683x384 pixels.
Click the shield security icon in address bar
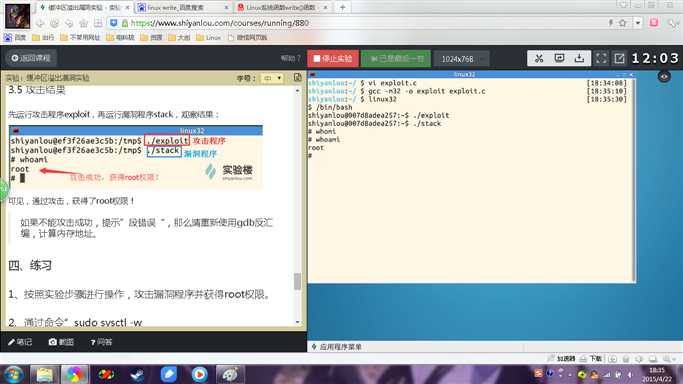pyautogui.click(x=114, y=23)
